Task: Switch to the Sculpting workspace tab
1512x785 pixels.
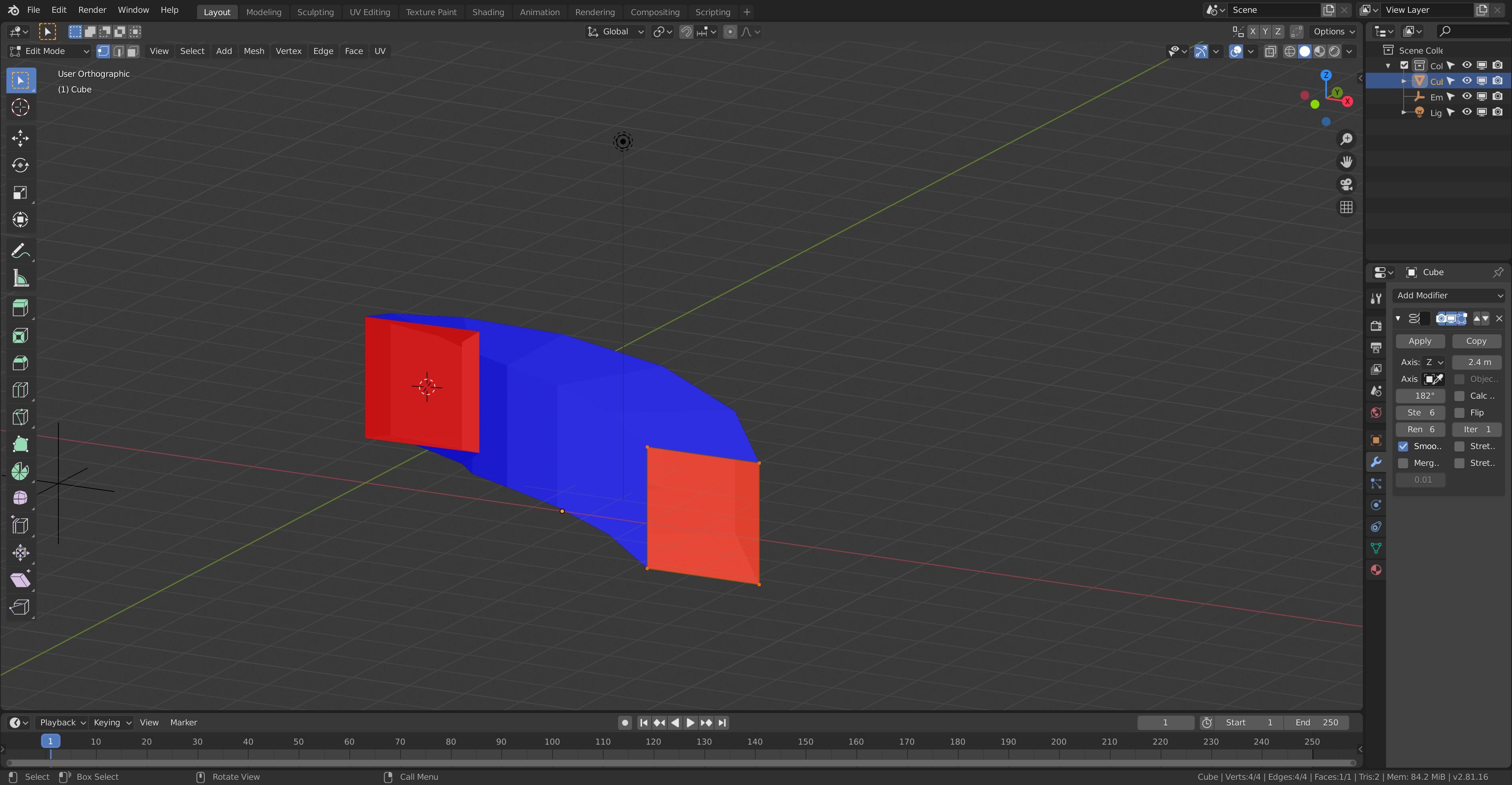Action: [315, 12]
